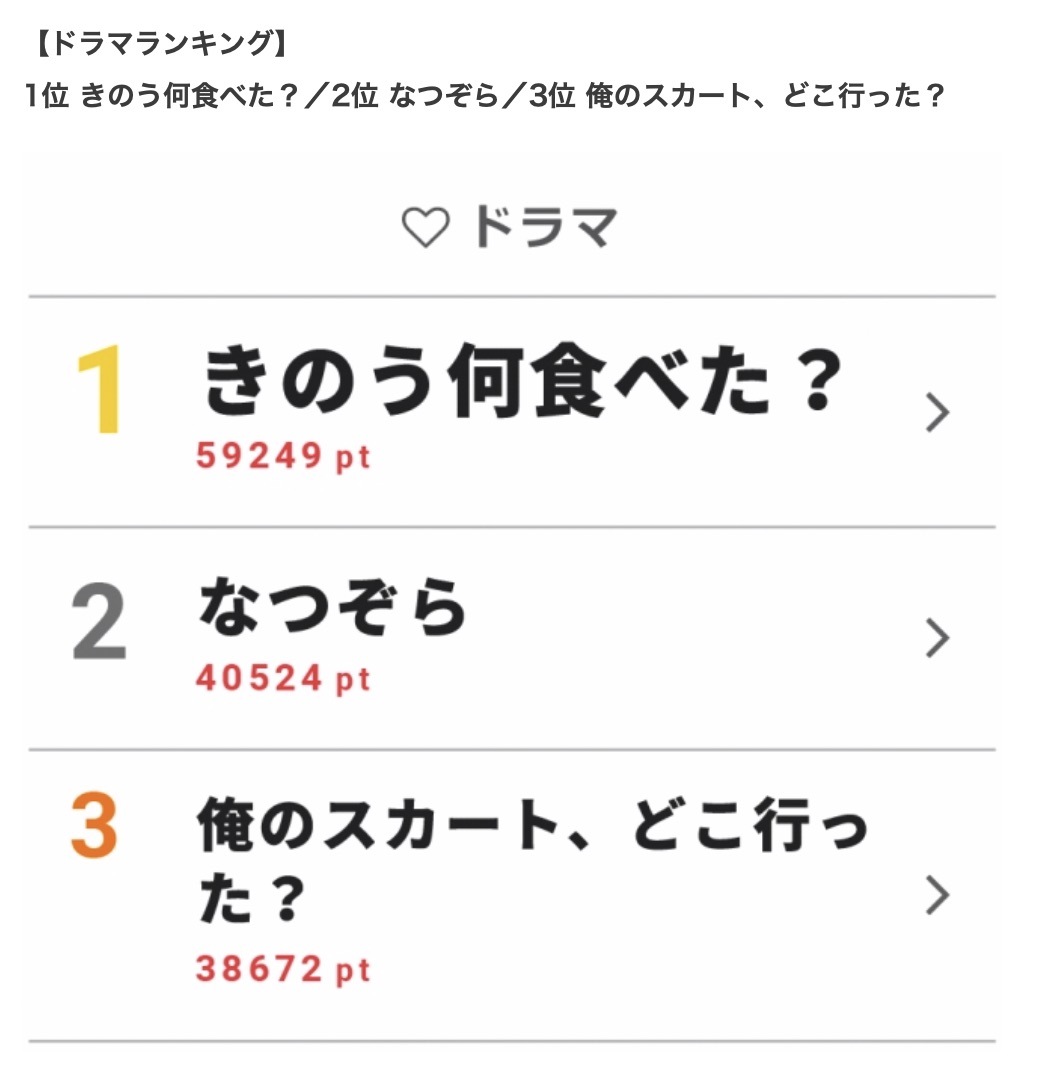The height and width of the screenshot is (1073, 1052).
Task: Click the 59249 pt score
Action: 283,456
